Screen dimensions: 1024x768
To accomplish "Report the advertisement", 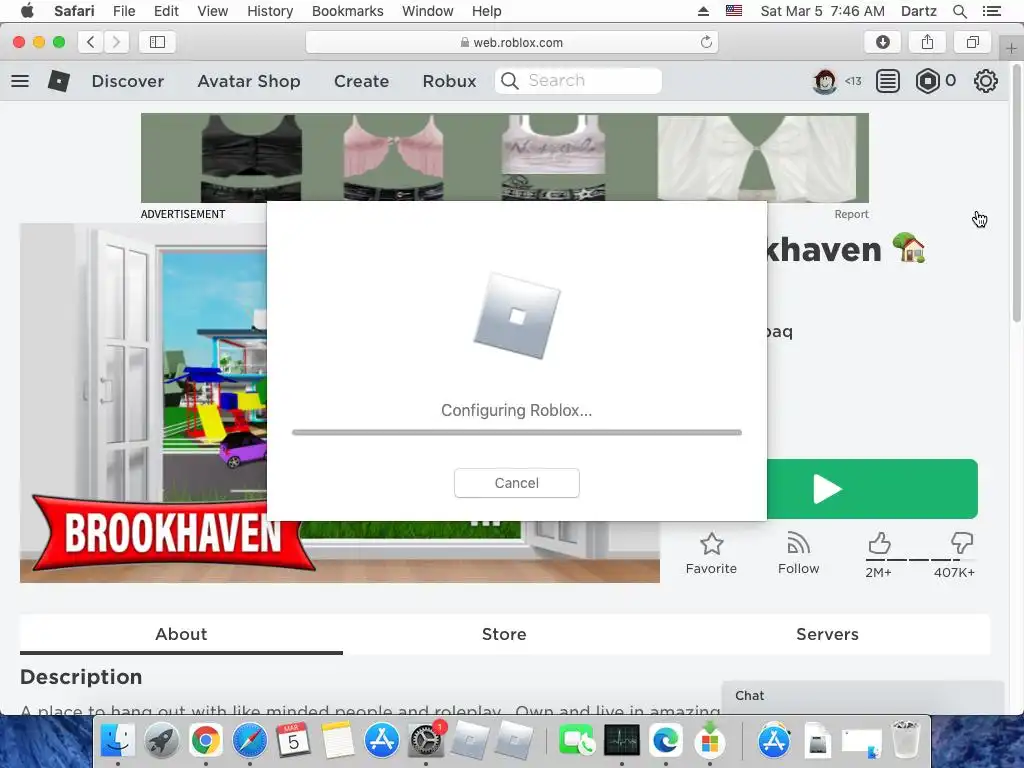I will click(x=851, y=214).
